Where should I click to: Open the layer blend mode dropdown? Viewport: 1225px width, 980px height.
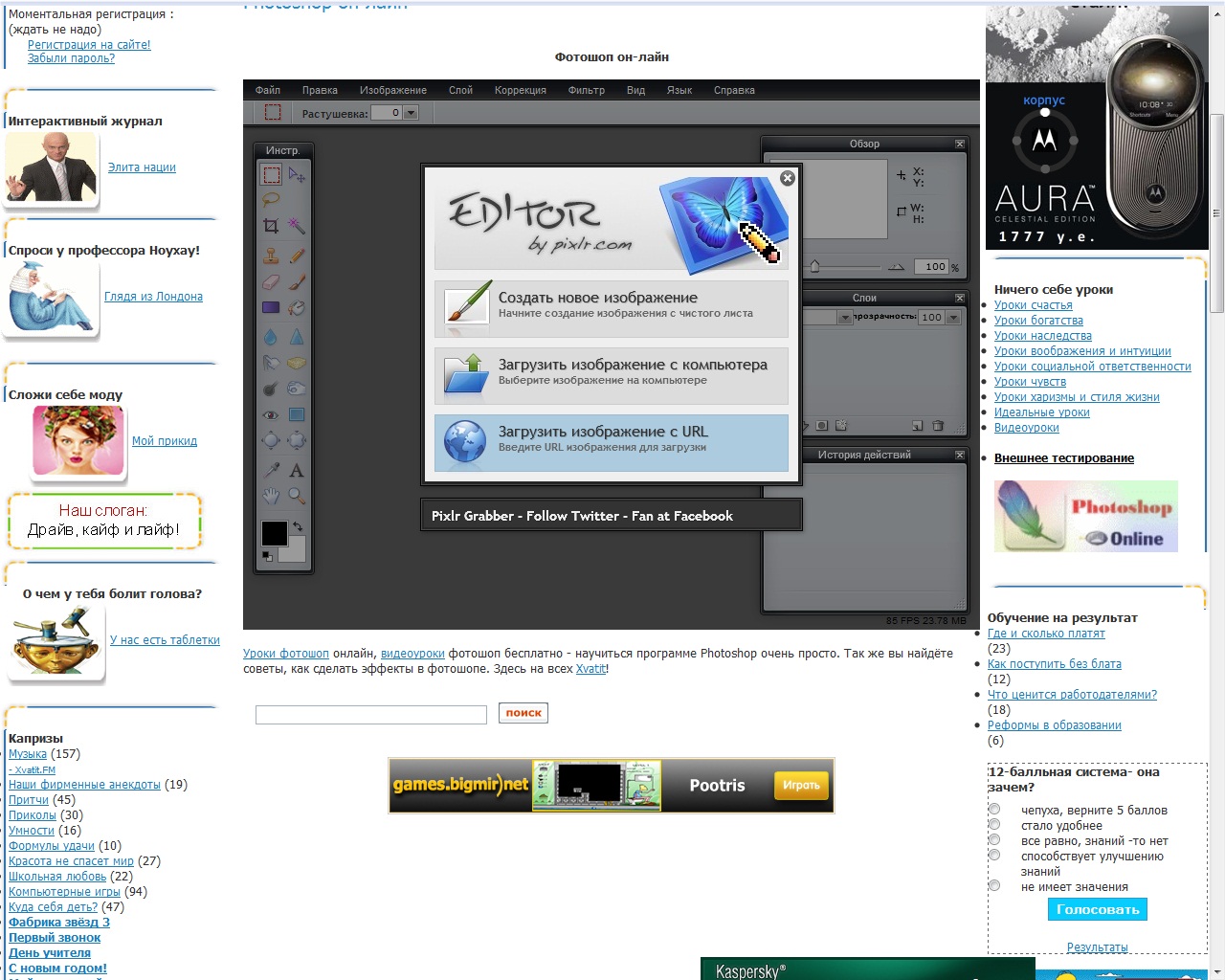[x=845, y=318]
